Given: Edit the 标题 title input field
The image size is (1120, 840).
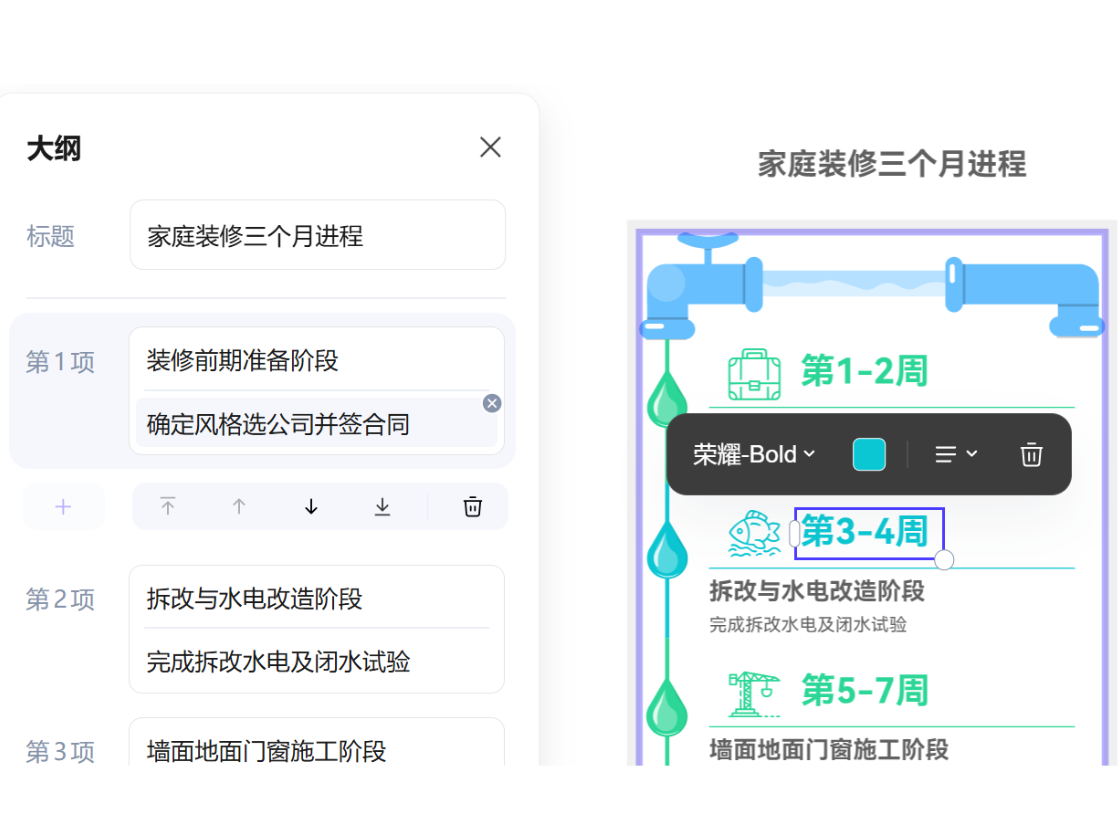Looking at the screenshot, I should pos(317,235).
